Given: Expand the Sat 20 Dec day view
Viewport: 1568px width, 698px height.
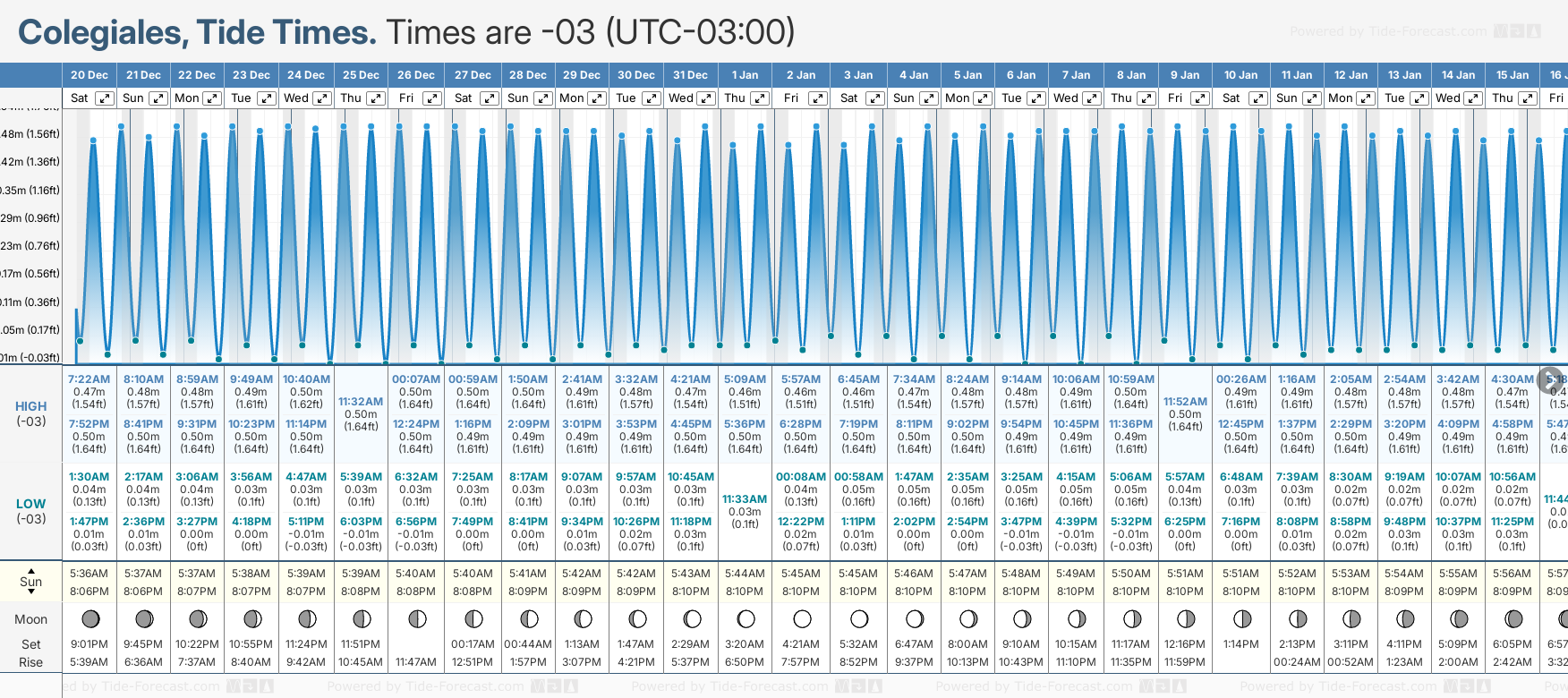Looking at the screenshot, I should point(105,98).
